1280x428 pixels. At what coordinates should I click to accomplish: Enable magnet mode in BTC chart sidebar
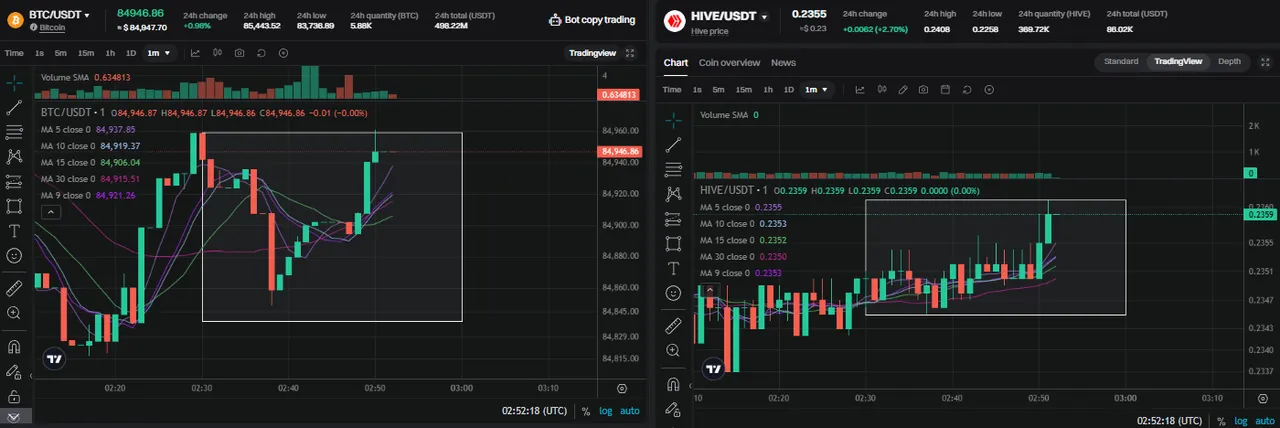click(14, 347)
